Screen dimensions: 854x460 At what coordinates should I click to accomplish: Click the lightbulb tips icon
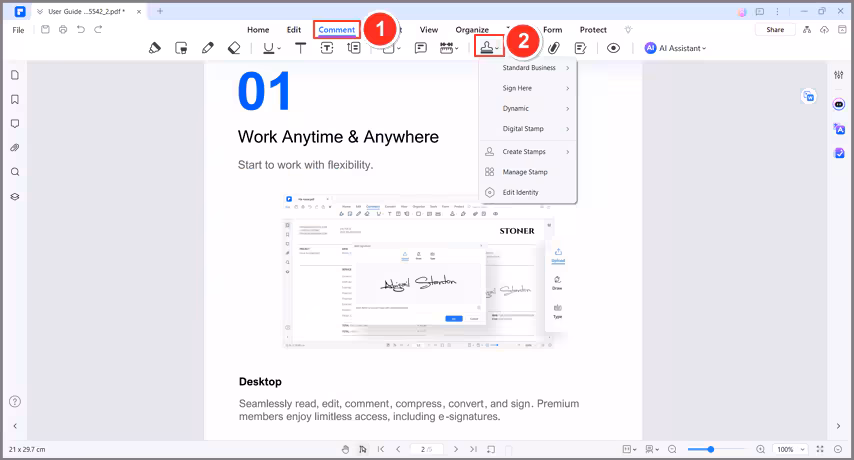click(629, 29)
